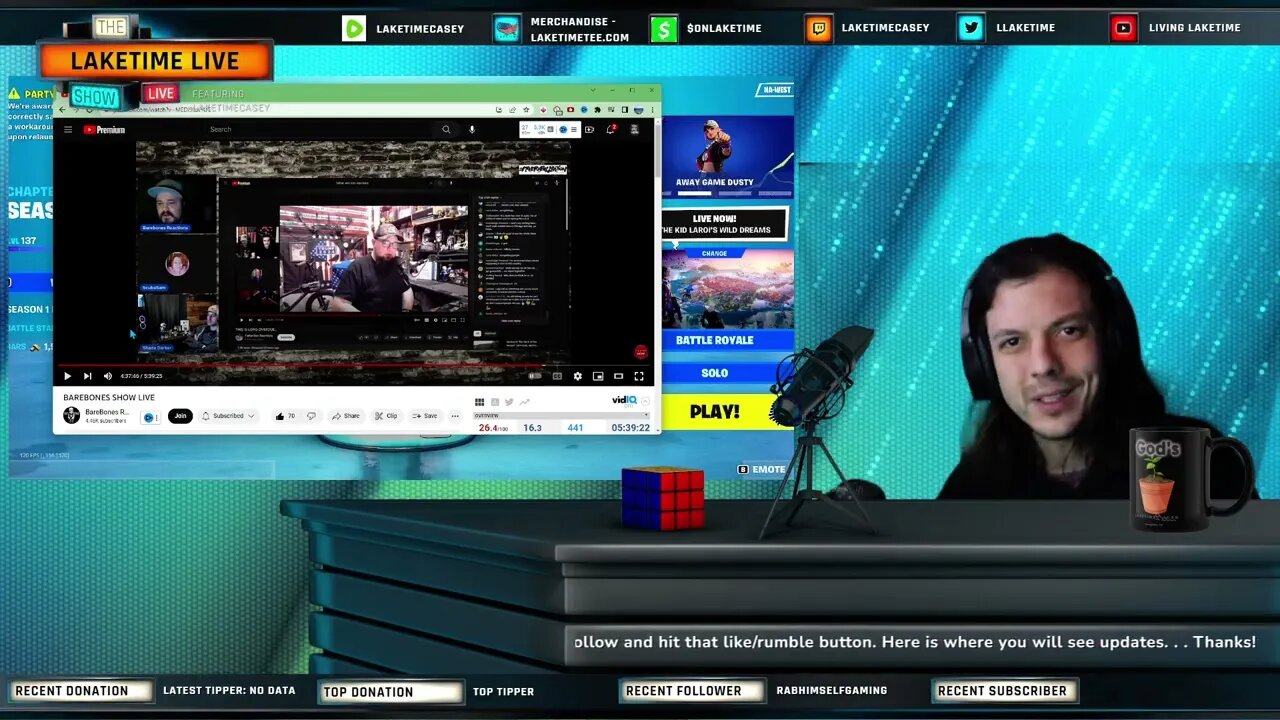Screen dimensions: 1280x720
Task: Click the red circular badge in video corner
Action: click(640, 352)
